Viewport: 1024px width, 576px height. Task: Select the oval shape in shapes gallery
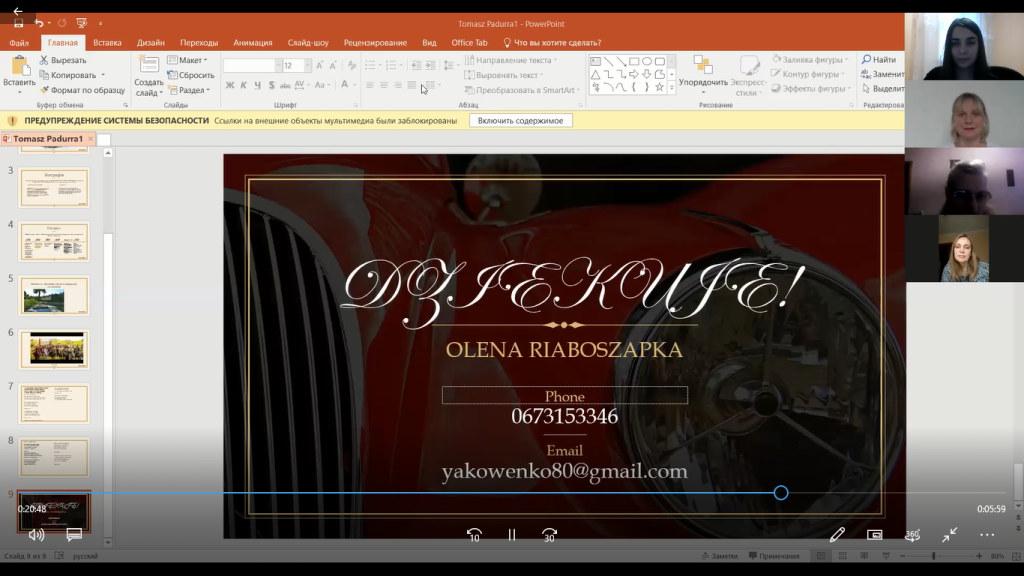tap(647, 61)
